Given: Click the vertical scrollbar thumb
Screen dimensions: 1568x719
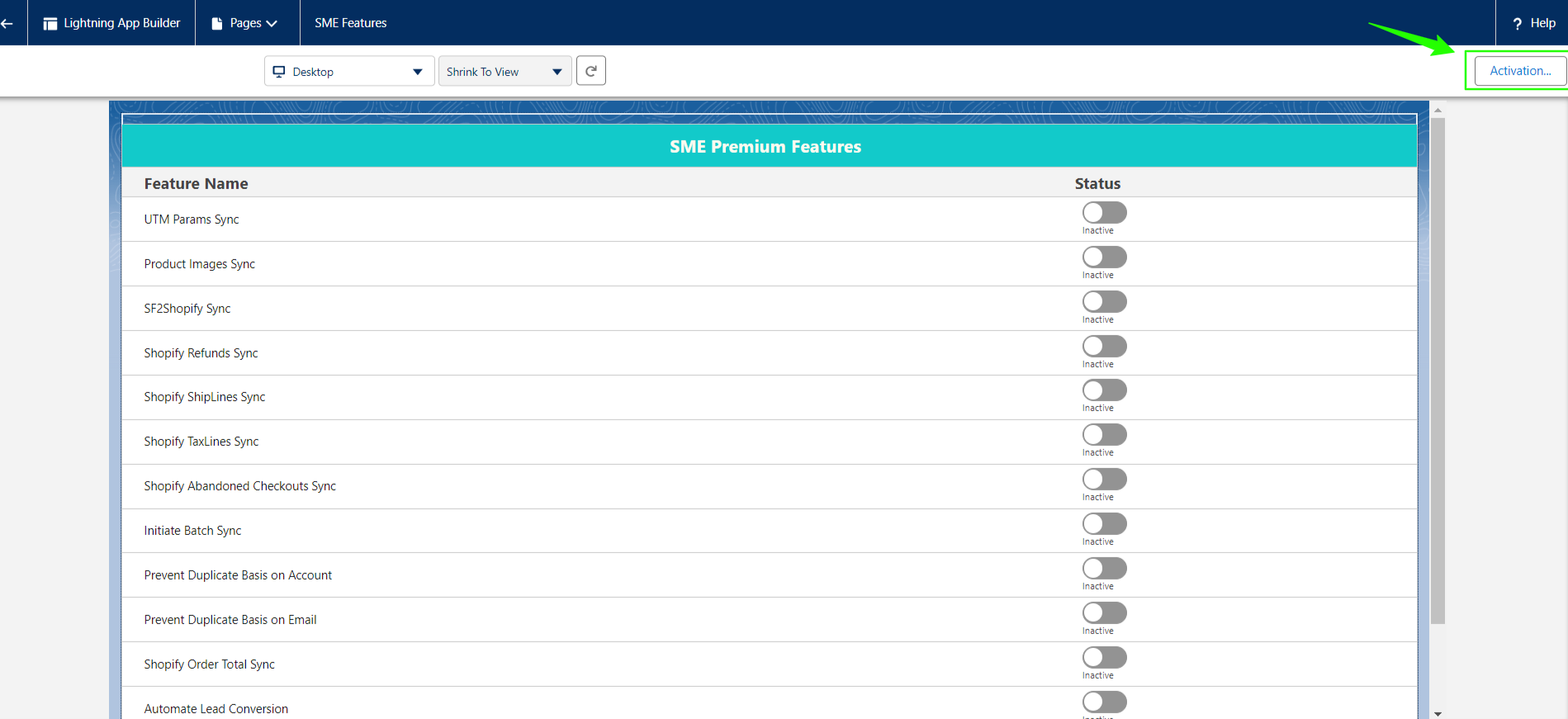Looking at the screenshot, I should coord(1438,371).
